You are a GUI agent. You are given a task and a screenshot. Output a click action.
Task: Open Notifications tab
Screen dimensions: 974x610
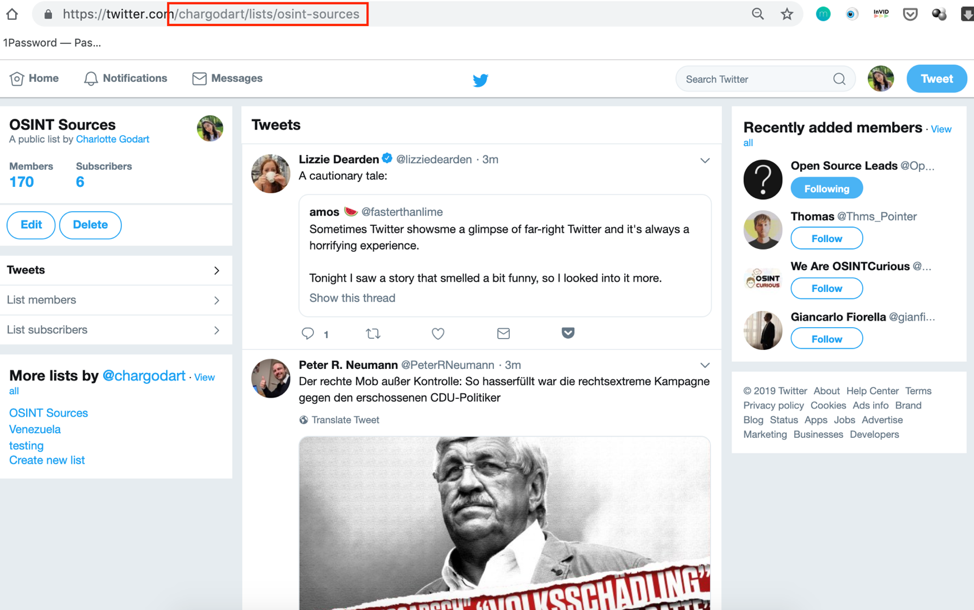click(125, 78)
